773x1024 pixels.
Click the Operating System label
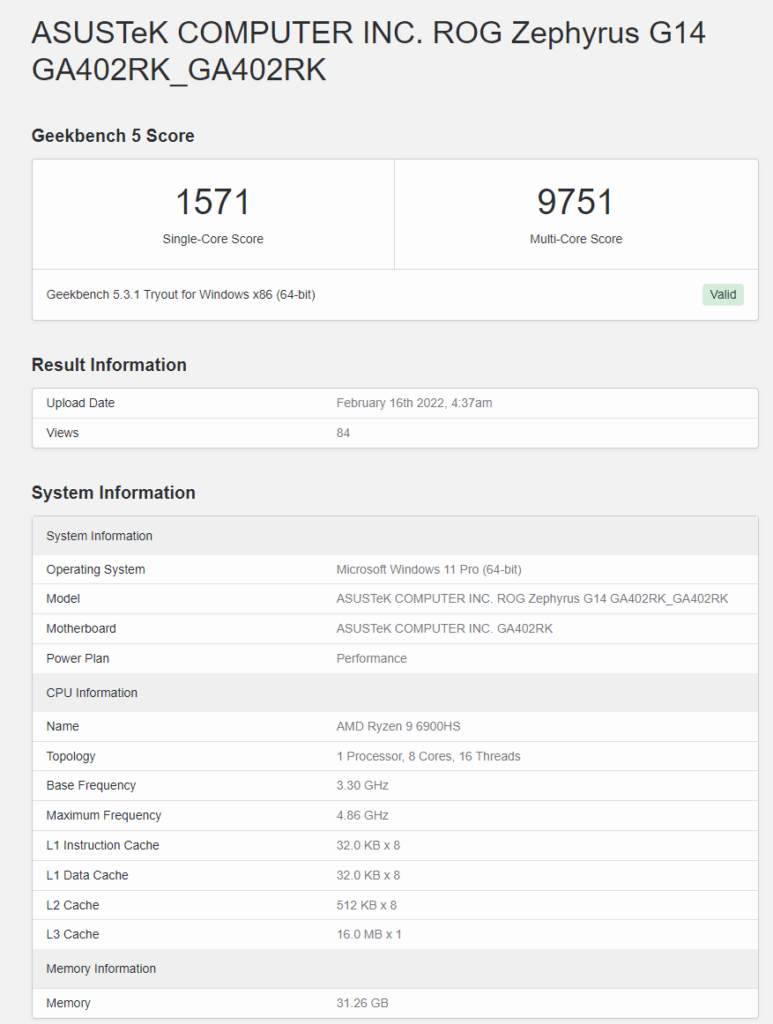click(95, 569)
